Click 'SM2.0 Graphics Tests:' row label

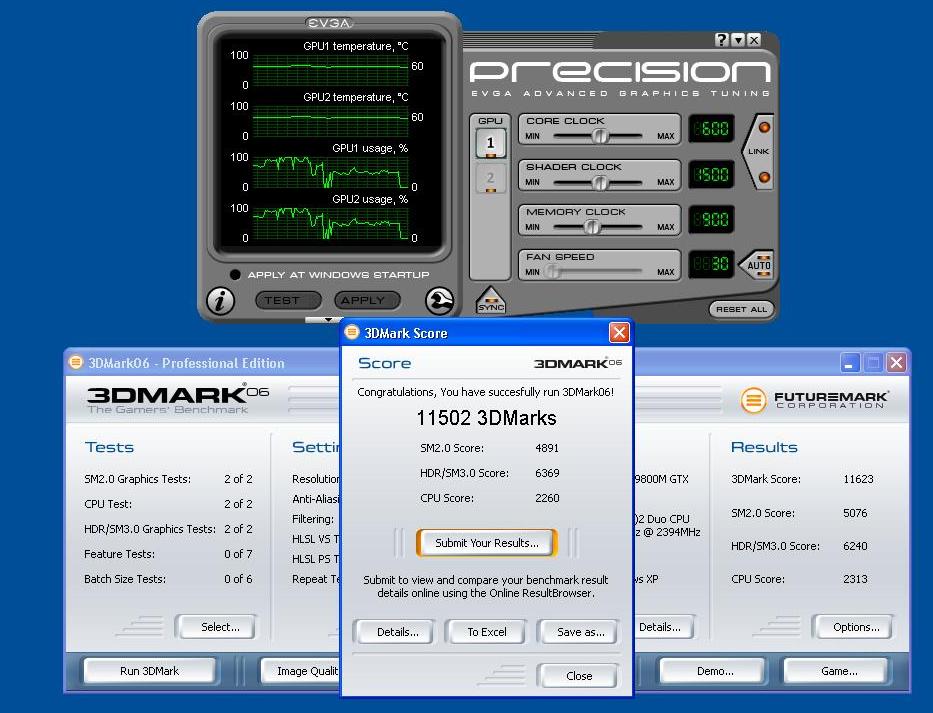(x=137, y=479)
